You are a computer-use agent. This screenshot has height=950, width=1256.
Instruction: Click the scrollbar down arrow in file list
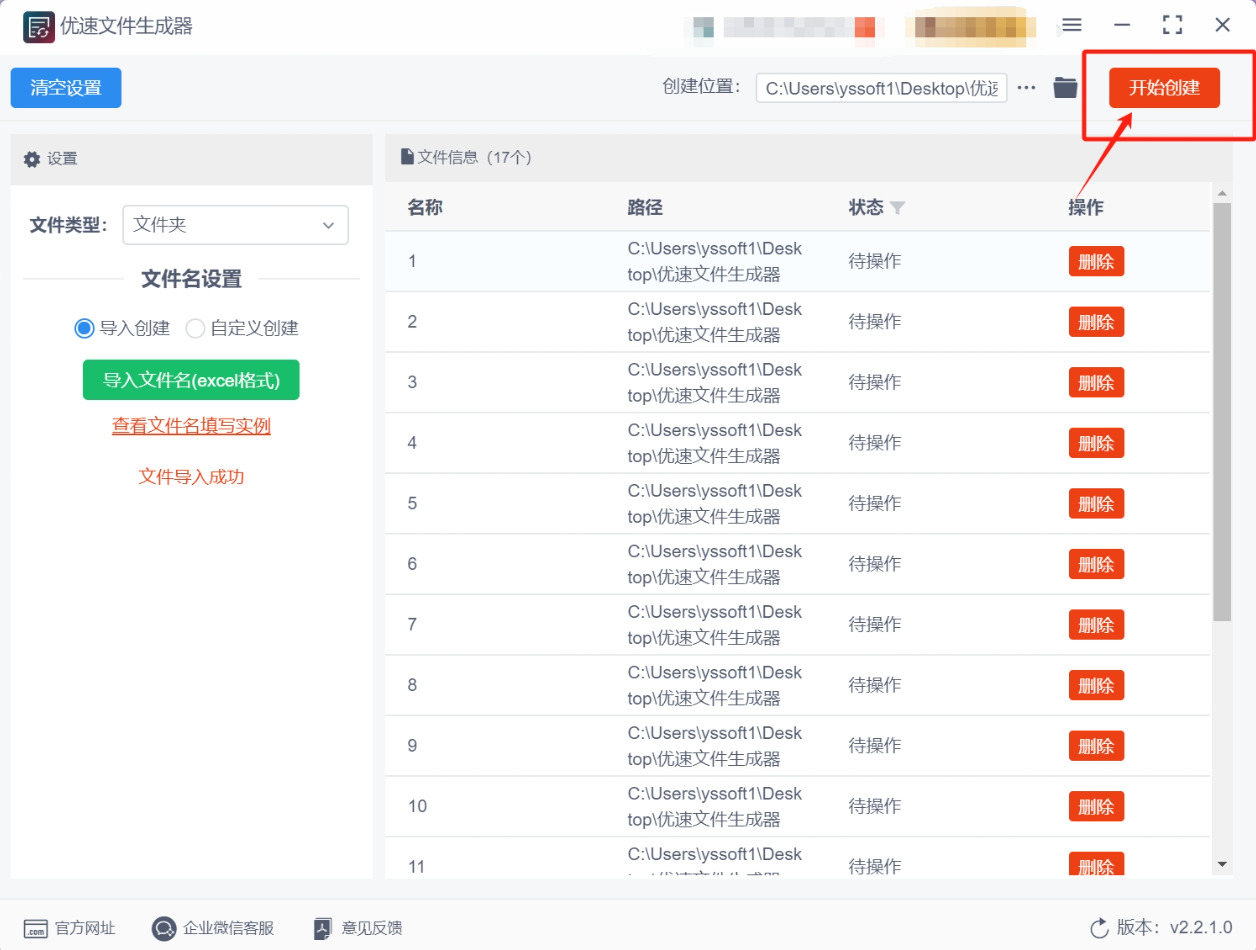[1222, 864]
